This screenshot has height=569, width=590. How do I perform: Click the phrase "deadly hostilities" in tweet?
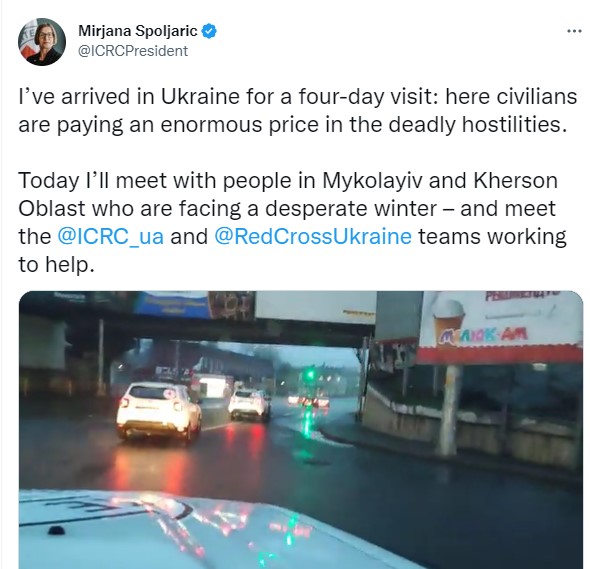click(477, 125)
